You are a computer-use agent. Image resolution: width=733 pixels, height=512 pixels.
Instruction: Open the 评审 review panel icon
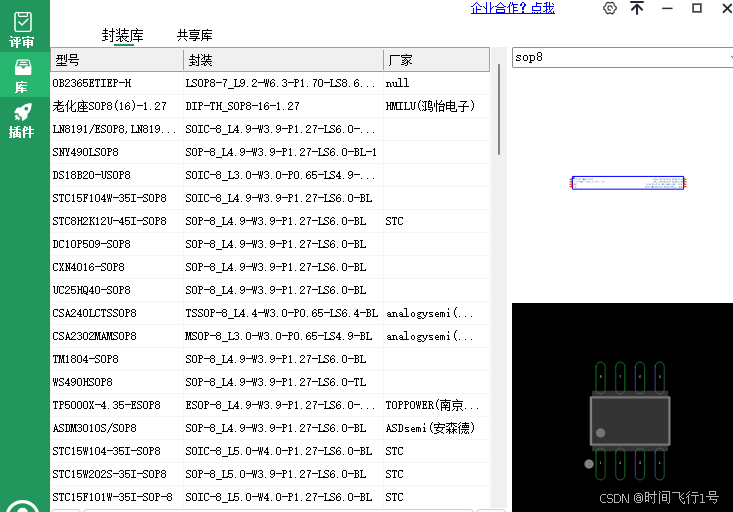pos(22,29)
